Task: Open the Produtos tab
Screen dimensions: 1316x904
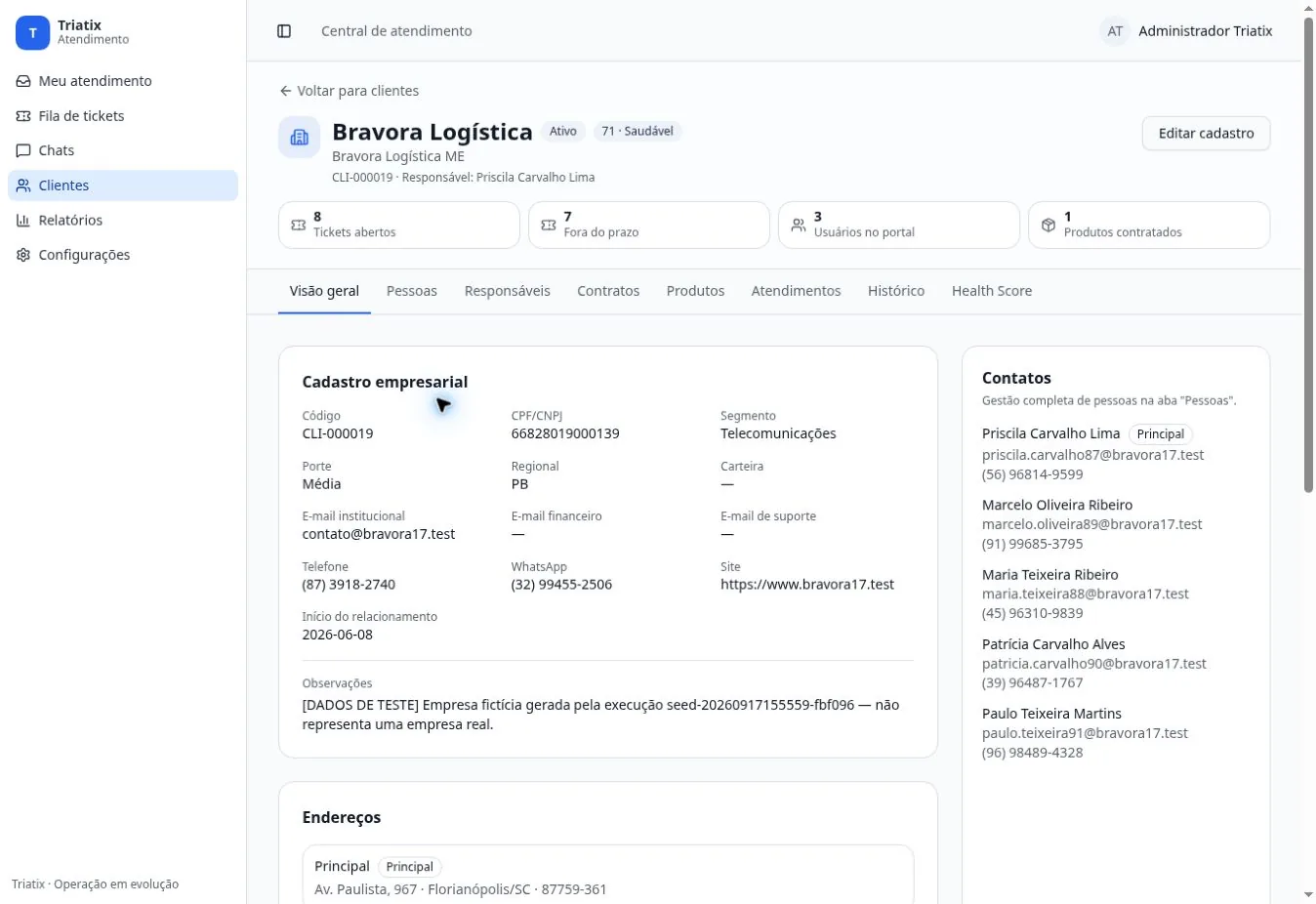Action: [x=695, y=291]
